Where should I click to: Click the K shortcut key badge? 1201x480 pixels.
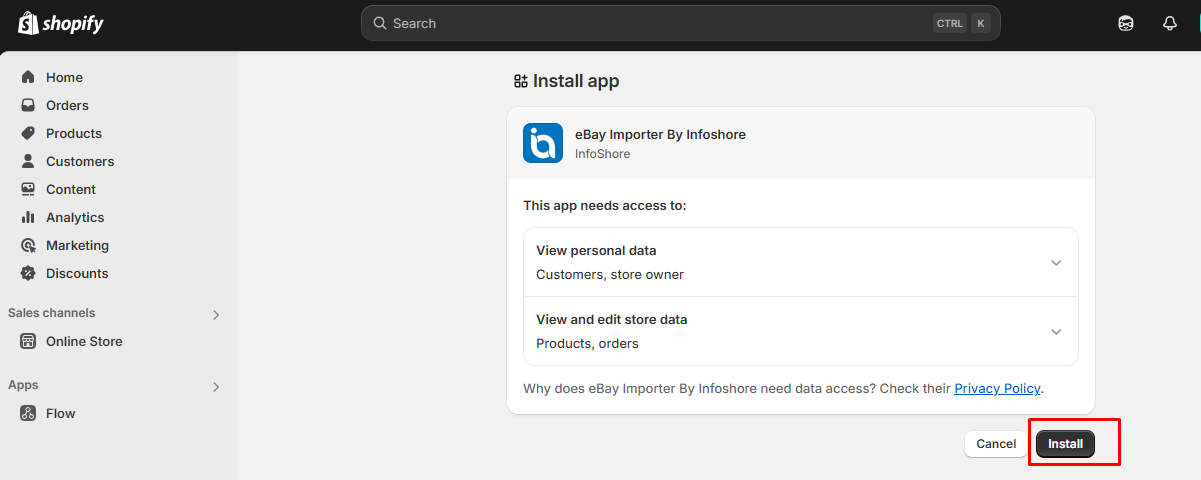980,23
